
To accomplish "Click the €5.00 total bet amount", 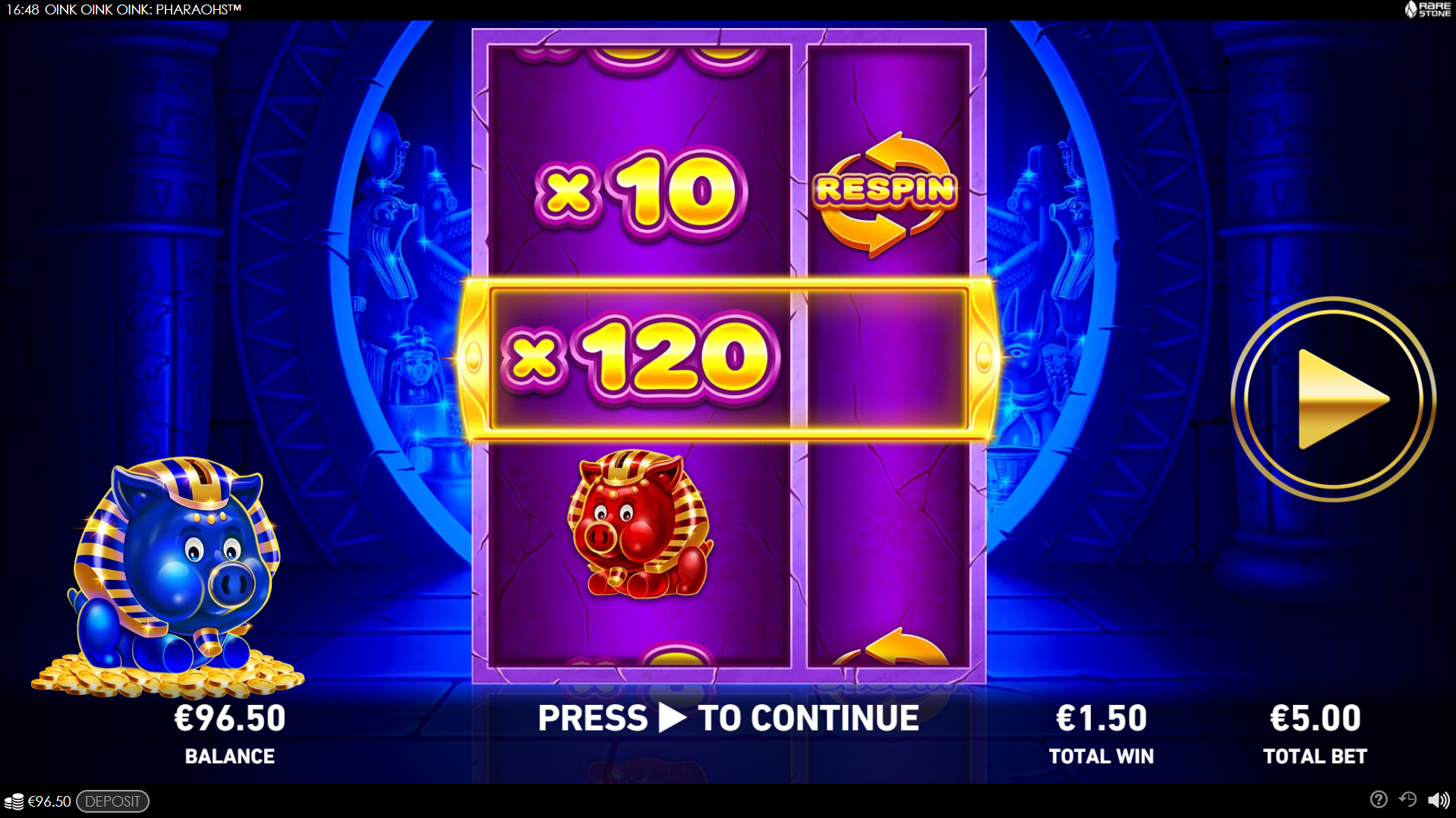I will coord(1316,718).
